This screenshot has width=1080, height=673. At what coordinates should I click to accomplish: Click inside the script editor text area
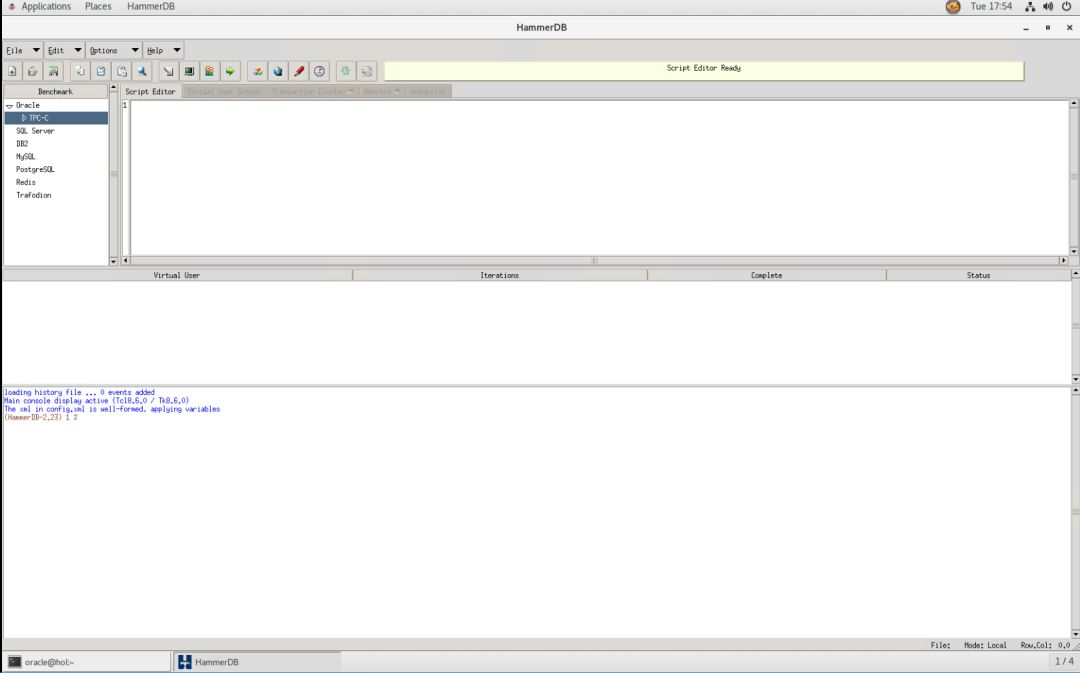tap(599, 178)
